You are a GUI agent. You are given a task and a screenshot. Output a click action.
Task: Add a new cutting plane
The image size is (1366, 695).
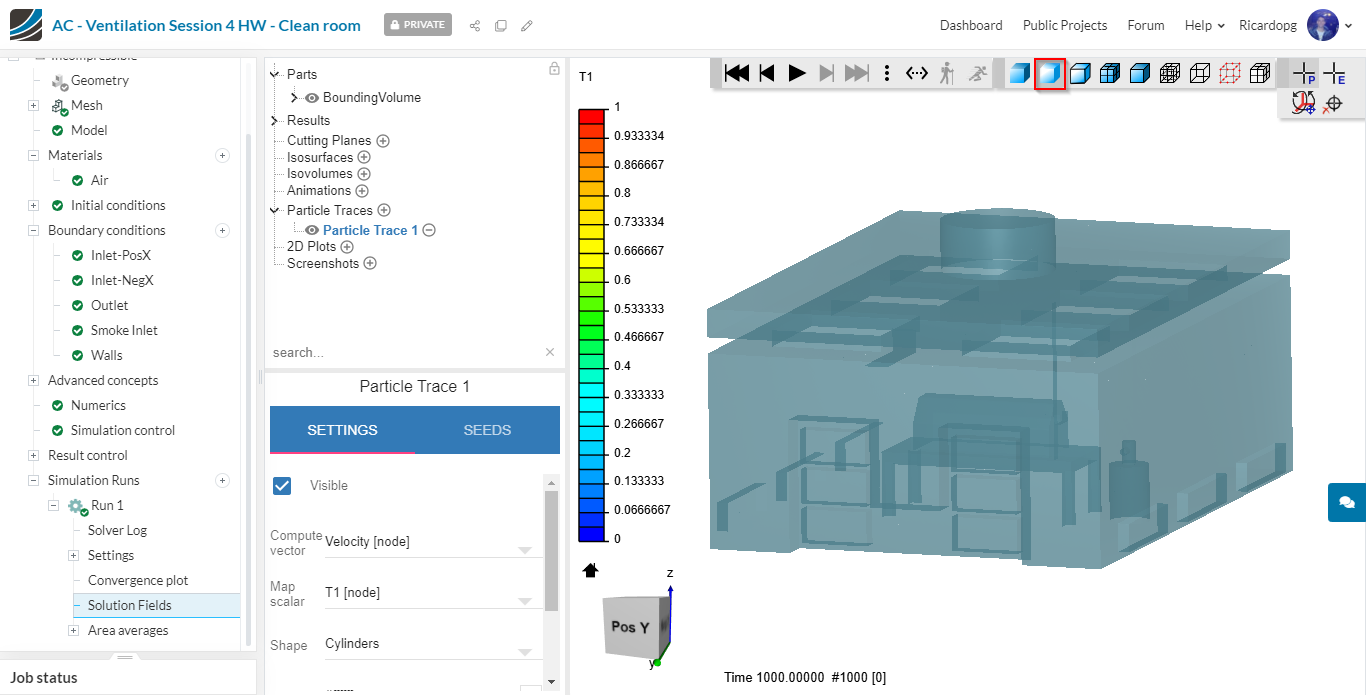click(x=383, y=141)
